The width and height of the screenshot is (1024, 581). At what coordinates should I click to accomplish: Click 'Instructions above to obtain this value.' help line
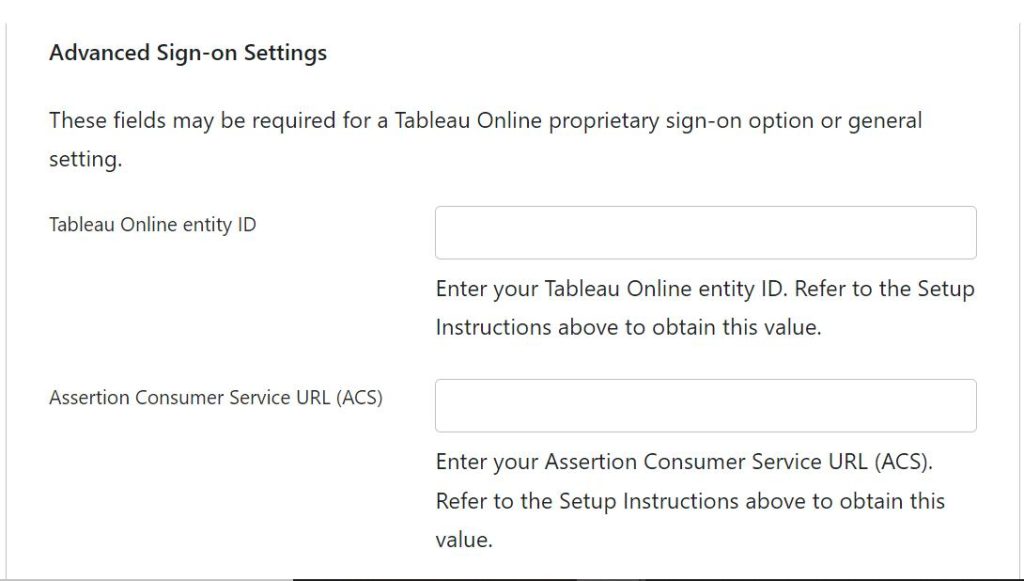[628, 327]
